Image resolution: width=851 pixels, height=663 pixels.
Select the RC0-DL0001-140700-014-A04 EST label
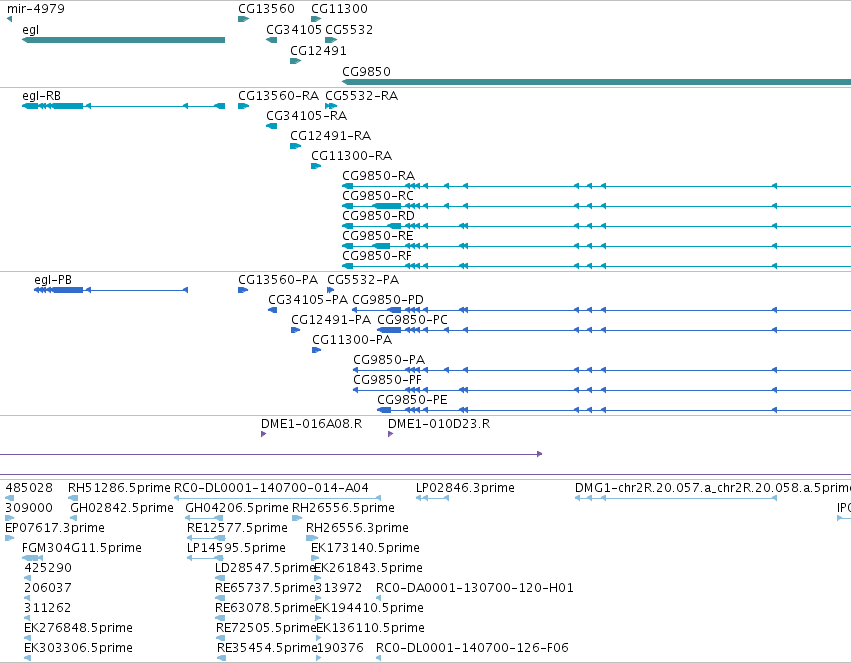click(x=271, y=488)
